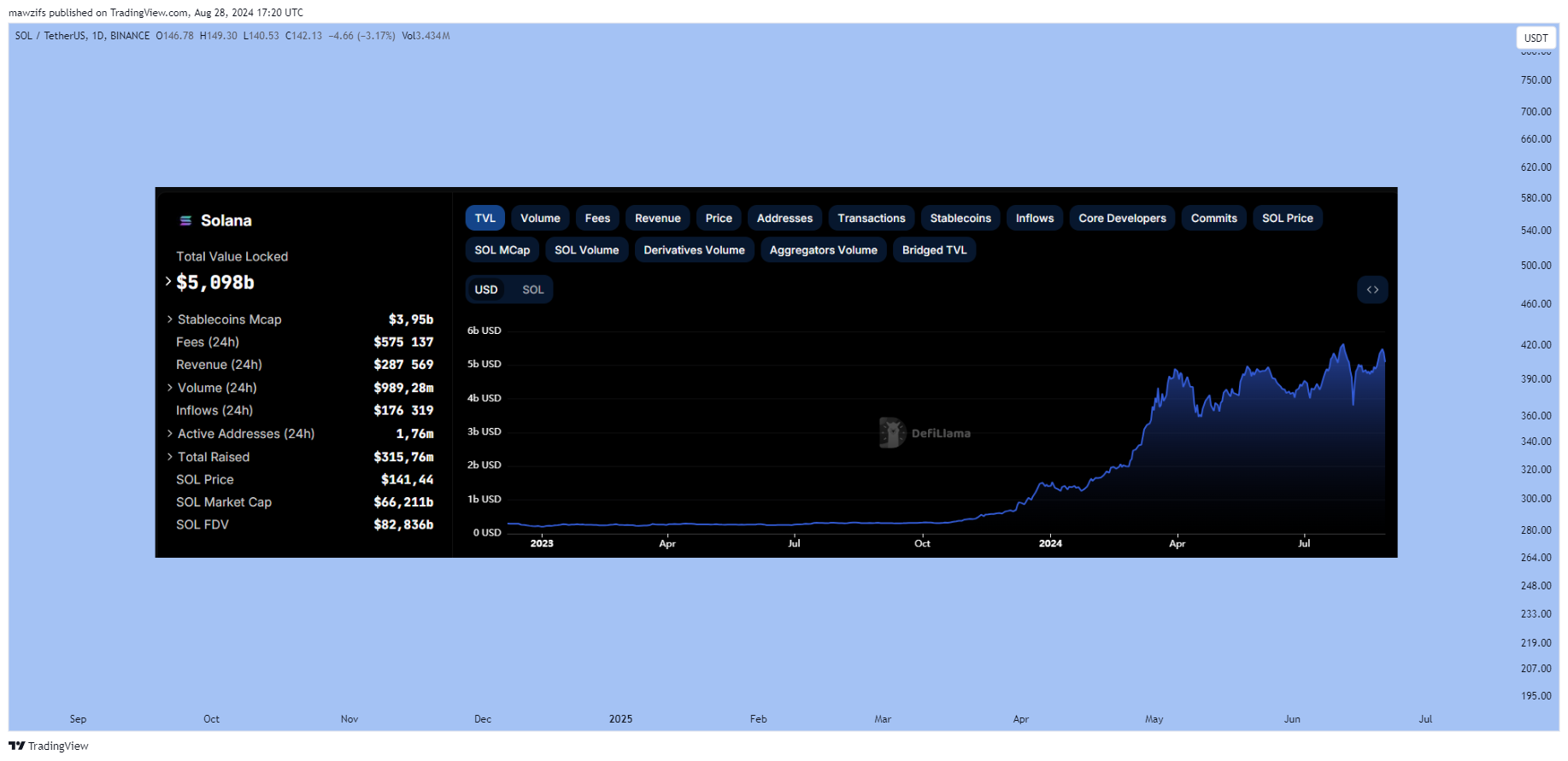This screenshot has width=1568, height=761.
Task: Toggle SOL Volume chart option
Action: coord(587,249)
